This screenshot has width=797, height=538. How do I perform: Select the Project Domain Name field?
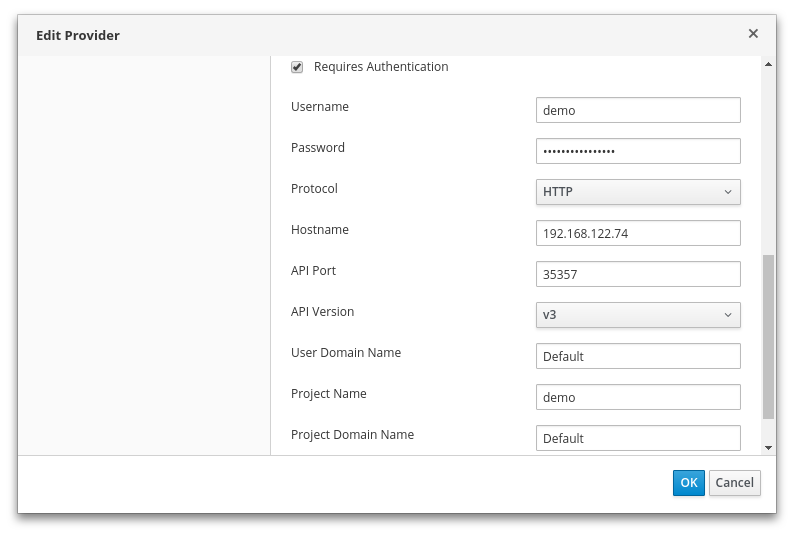pyautogui.click(x=638, y=438)
